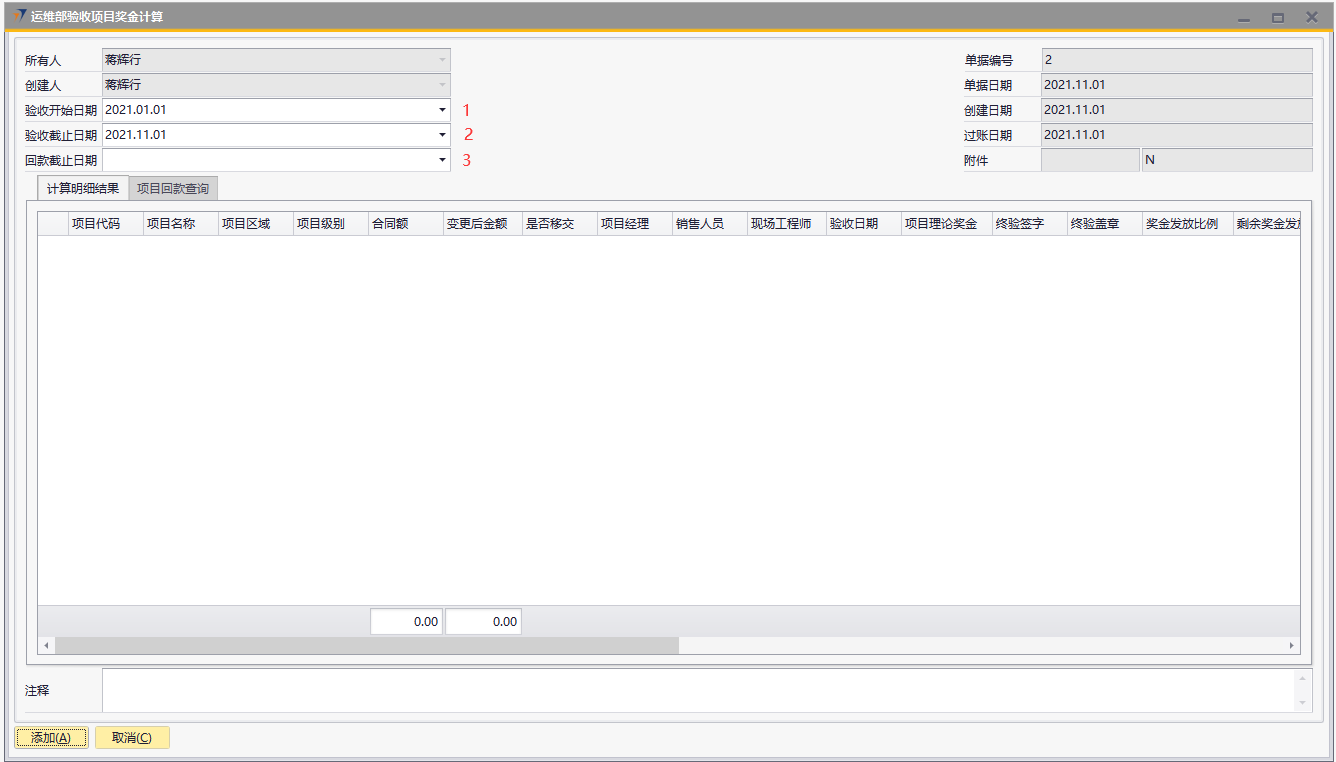The height and width of the screenshot is (762, 1336).
Task: Select the 合同额 total field showing 0.00
Action: click(x=407, y=622)
